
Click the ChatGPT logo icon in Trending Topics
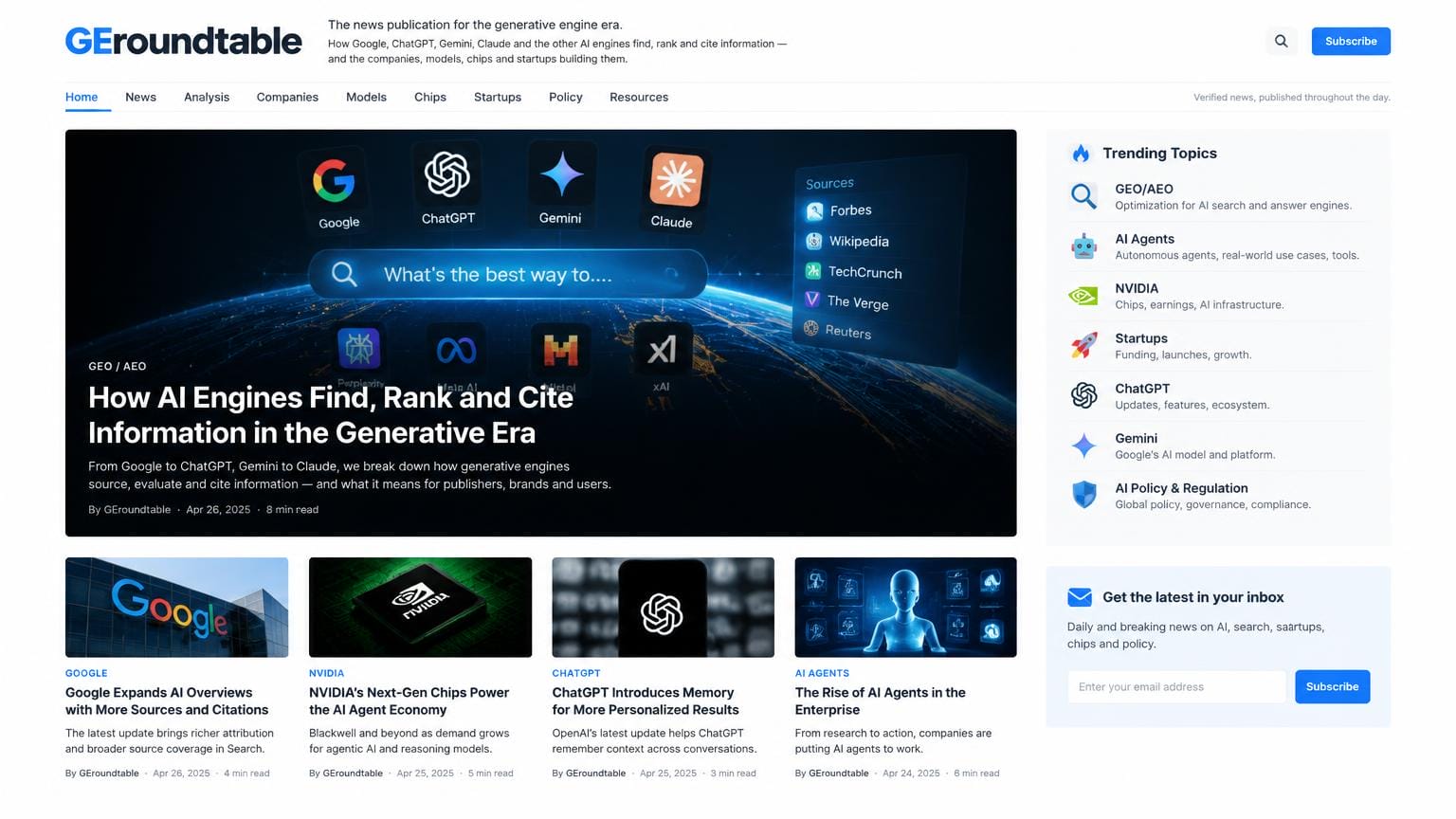pos(1083,395)
